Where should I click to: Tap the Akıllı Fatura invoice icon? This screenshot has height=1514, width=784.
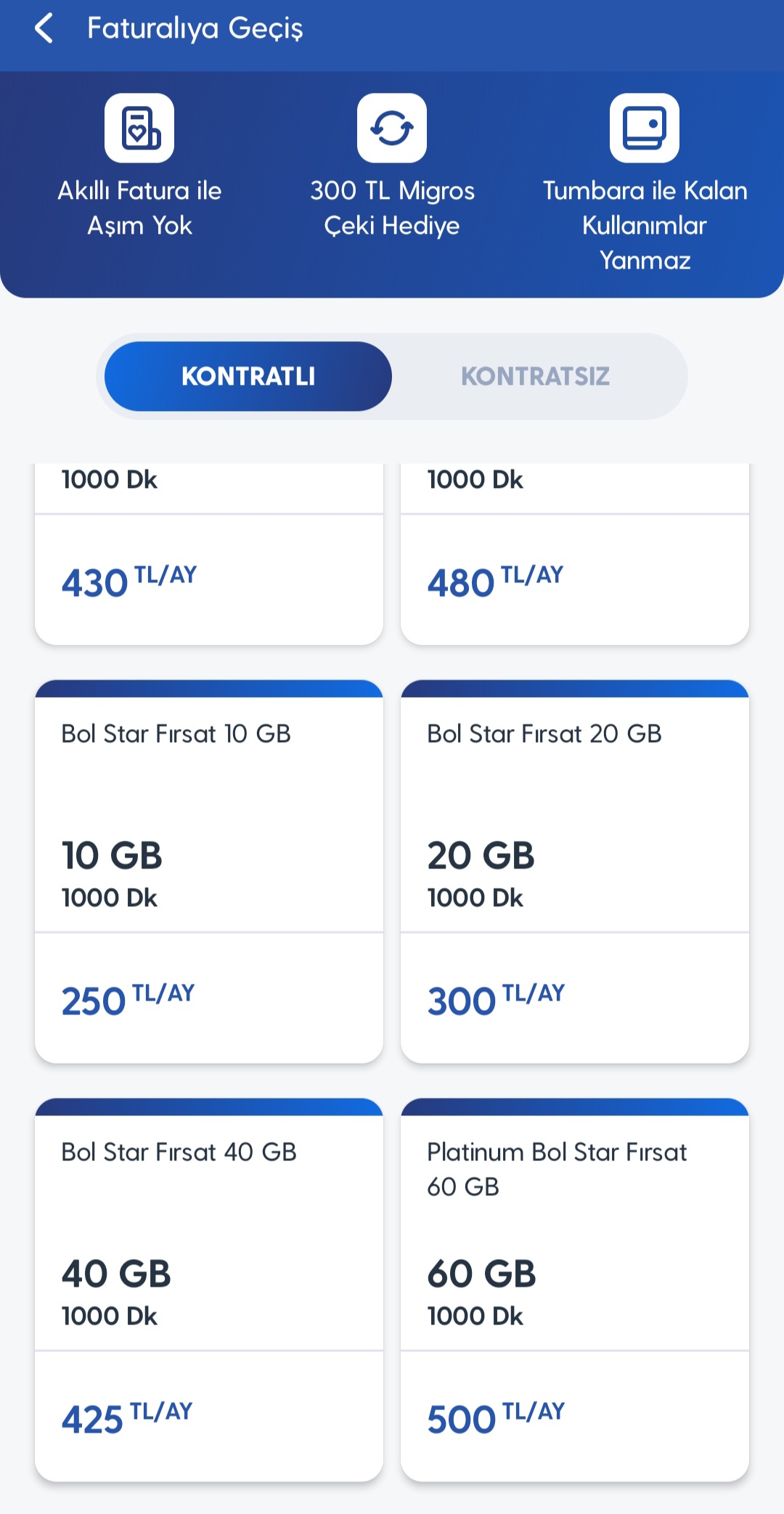click(x=139, y=128)
